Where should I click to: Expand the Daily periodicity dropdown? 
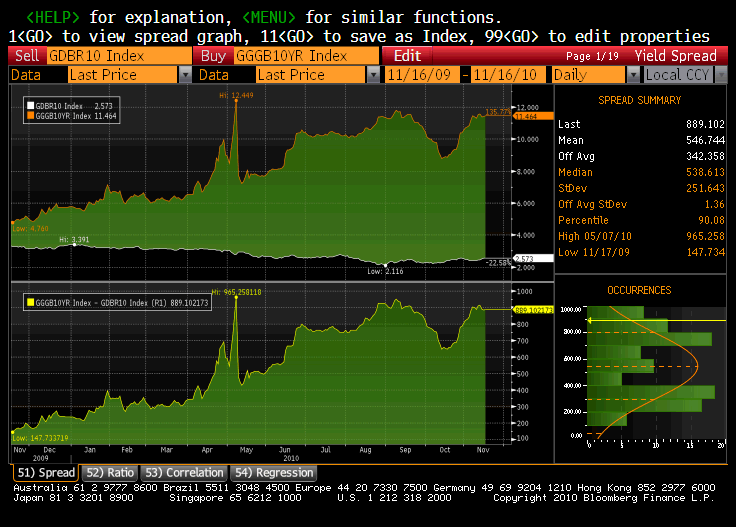[632, 75]
